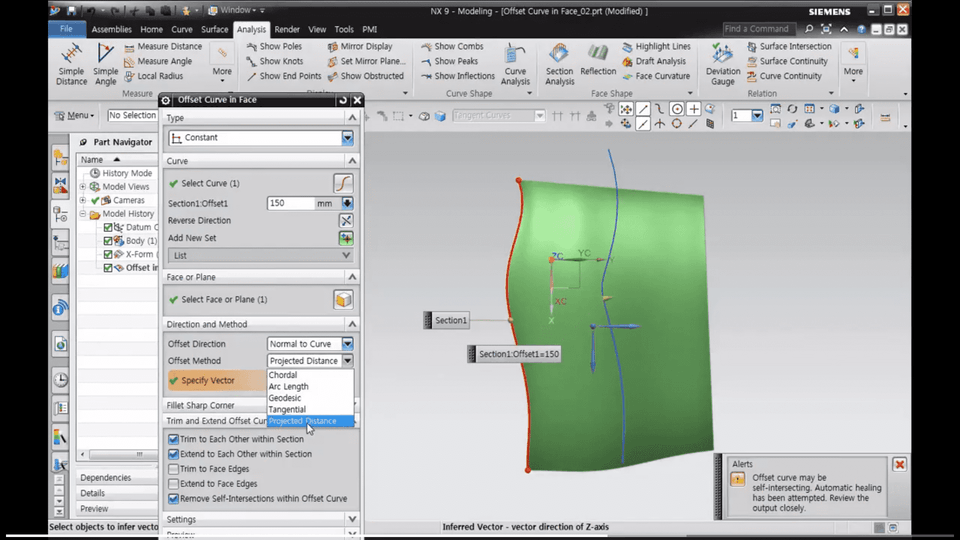
Task: Enable Show Combs for curve
Action: pyautogui.click(x=452, y=47)
